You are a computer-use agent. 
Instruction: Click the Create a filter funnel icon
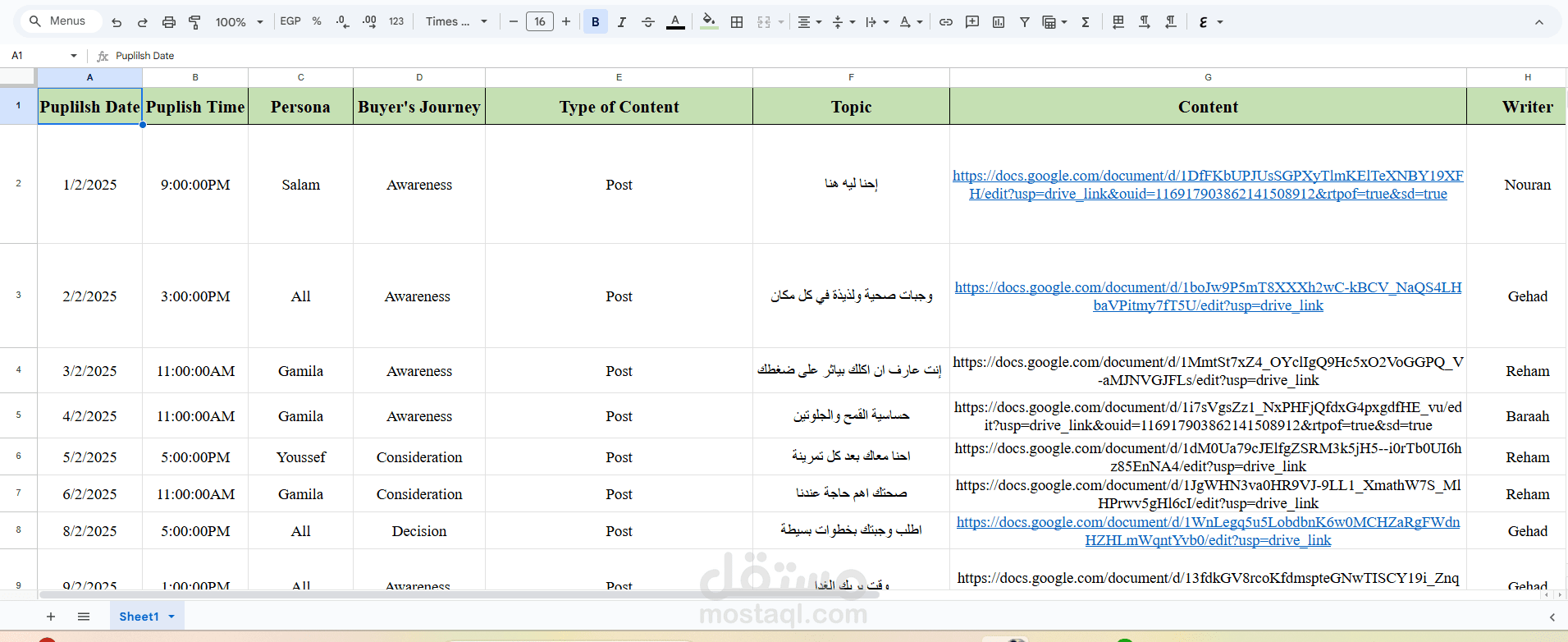point(1025,22)
